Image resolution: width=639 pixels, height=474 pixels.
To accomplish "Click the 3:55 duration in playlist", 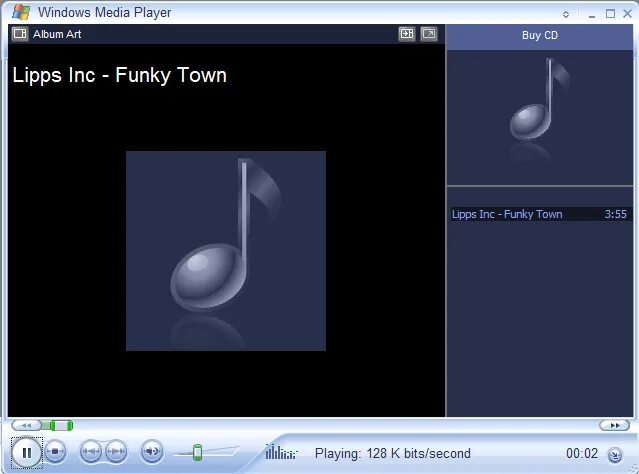I will pos(615,214).
